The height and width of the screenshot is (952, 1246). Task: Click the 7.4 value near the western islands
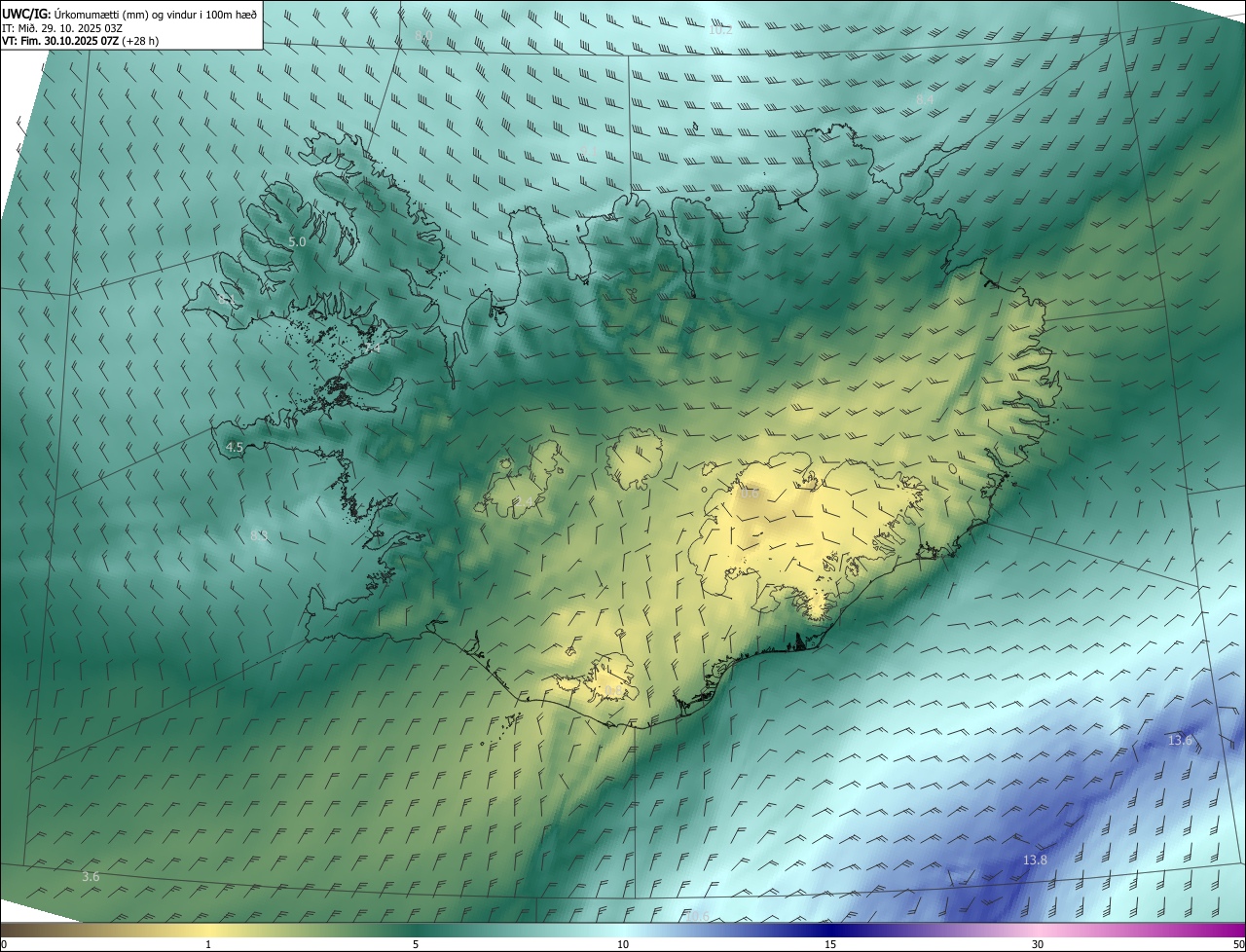pyautogui.click(x=372, y=347)
